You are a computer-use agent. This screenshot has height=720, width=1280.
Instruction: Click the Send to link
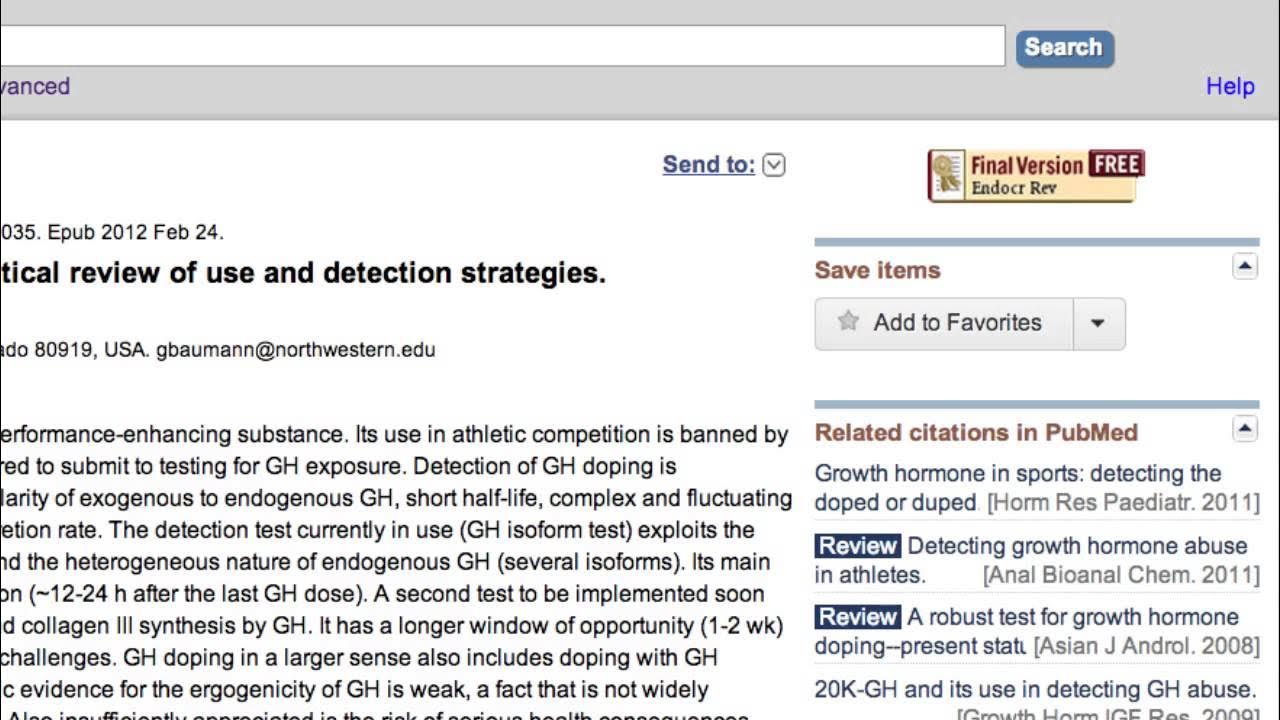point(708,165)
